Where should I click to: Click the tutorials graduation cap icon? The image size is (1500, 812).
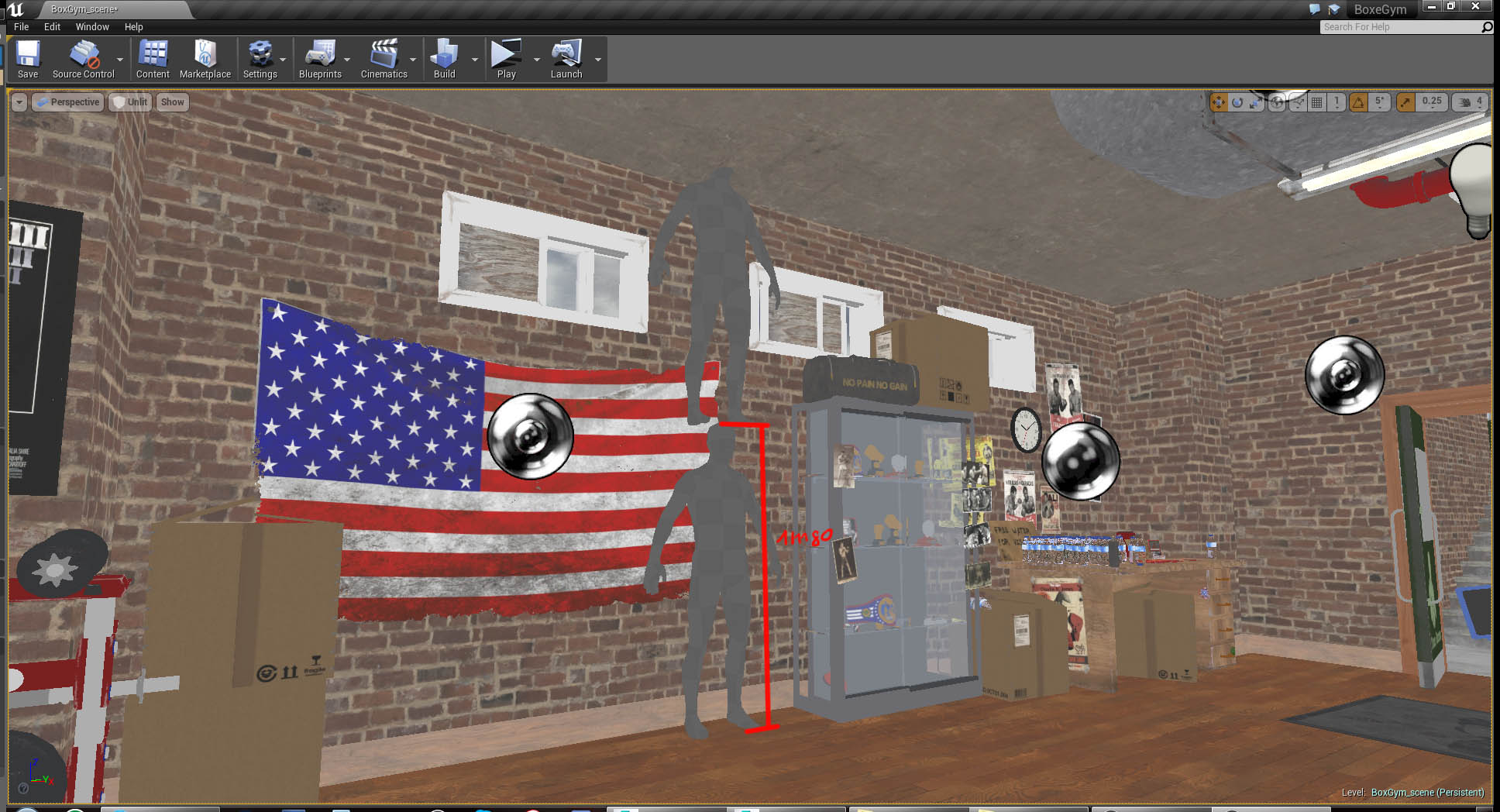1333,9
